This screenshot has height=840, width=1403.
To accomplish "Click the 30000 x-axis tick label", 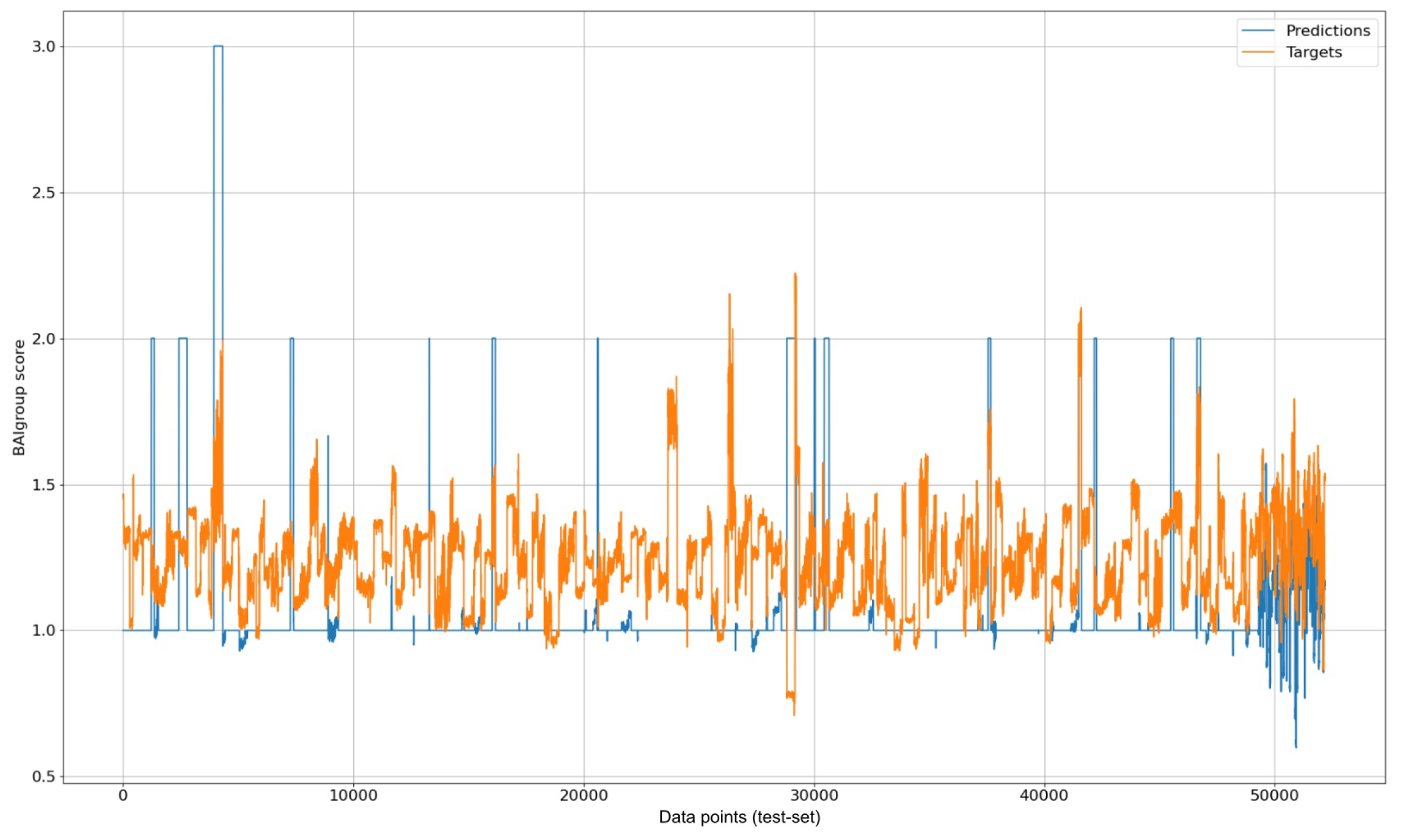I will coord(814,796).
